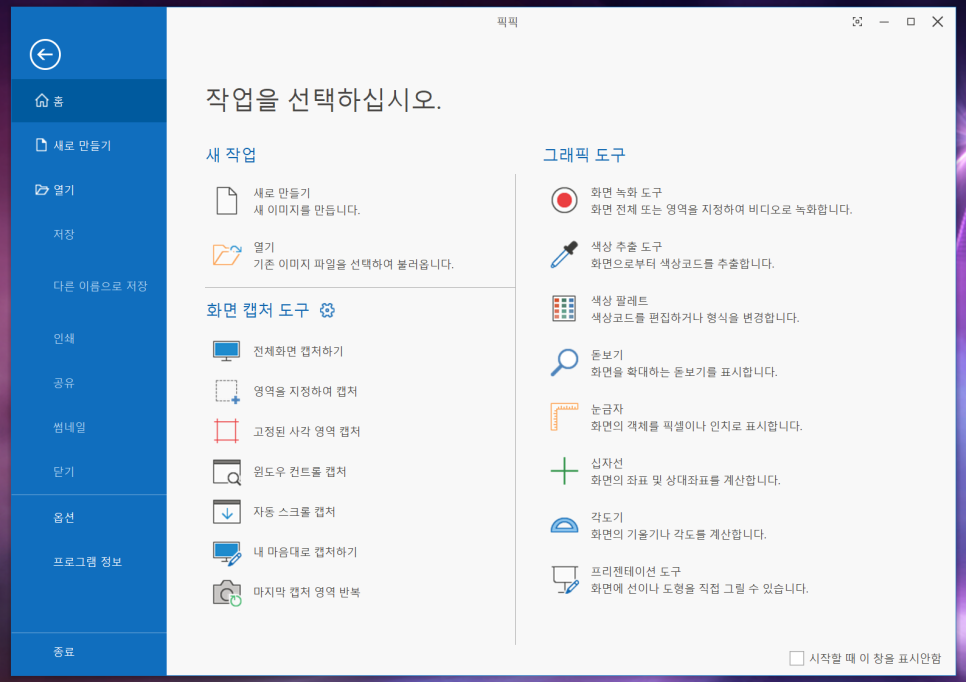Viewport: 966px width, 682px height.
Task: Click the window magnifier icon for 윈도우 컨트롤 캡처
Action: click(x=227, y=472)
